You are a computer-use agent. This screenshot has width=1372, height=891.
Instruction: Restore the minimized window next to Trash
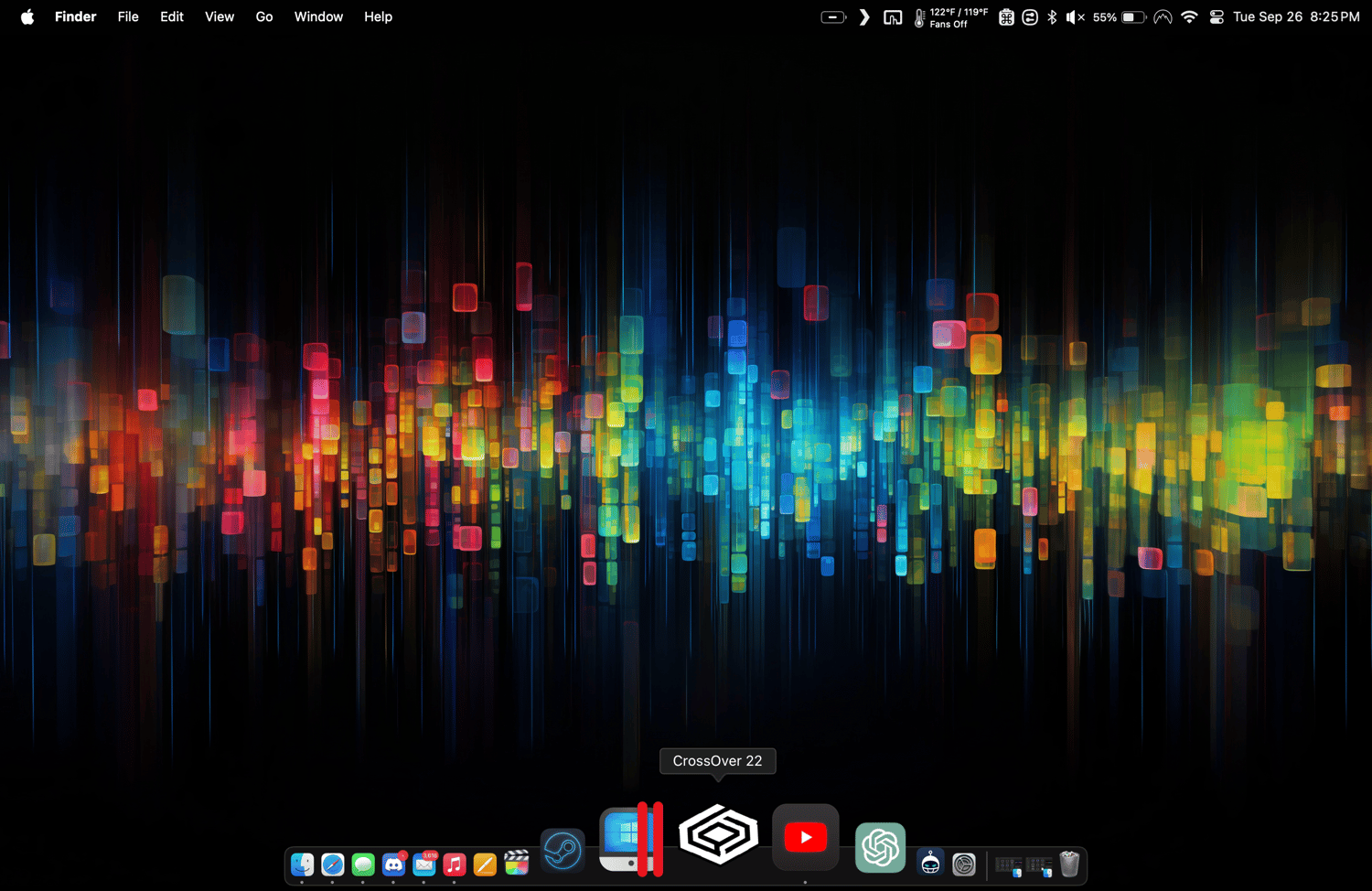[x=1038, y=865]
